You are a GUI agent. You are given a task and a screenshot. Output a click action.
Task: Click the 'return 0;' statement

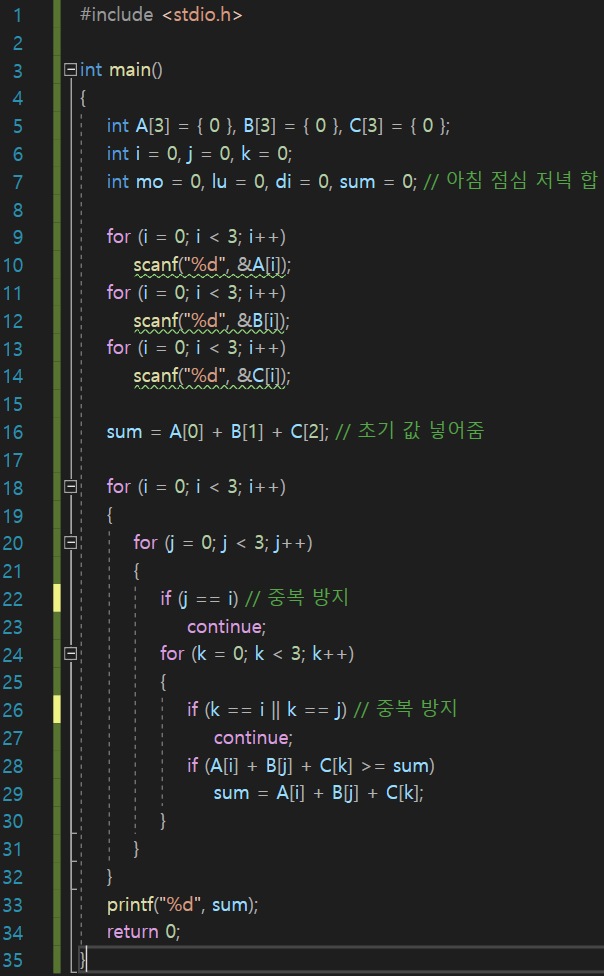(x=143, y=932)
